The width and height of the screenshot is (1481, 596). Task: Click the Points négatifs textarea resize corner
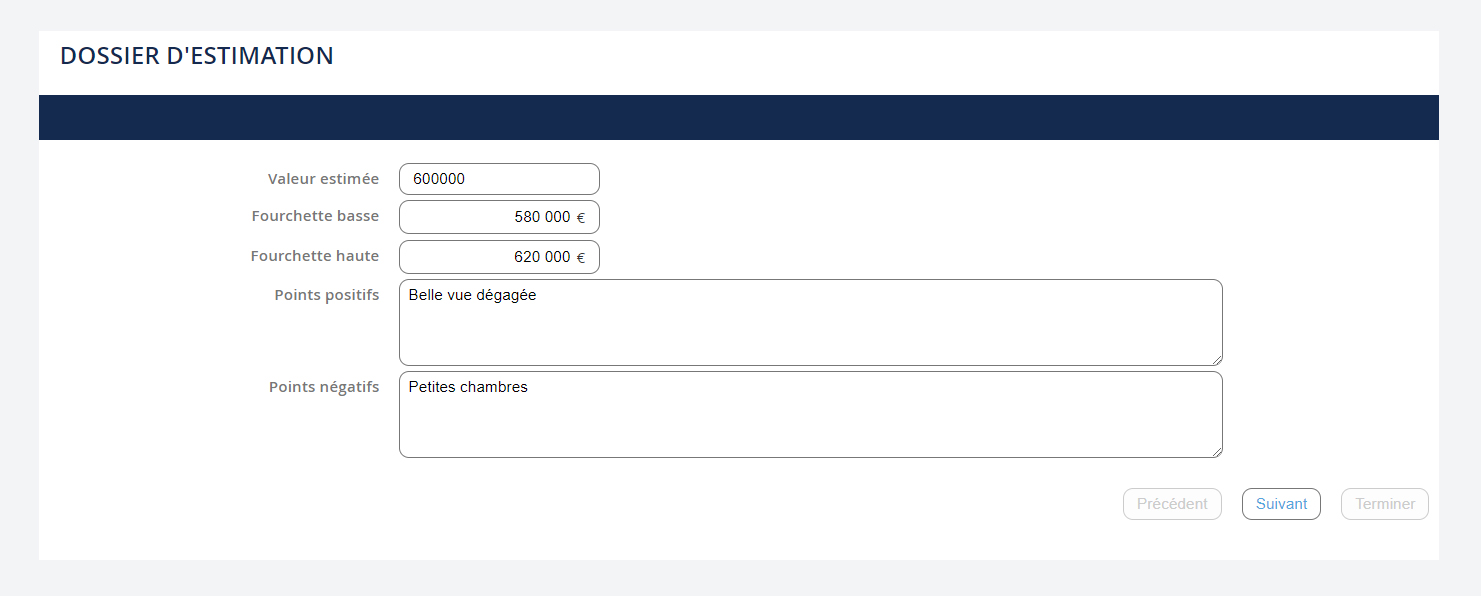(x=1217, y=452)
